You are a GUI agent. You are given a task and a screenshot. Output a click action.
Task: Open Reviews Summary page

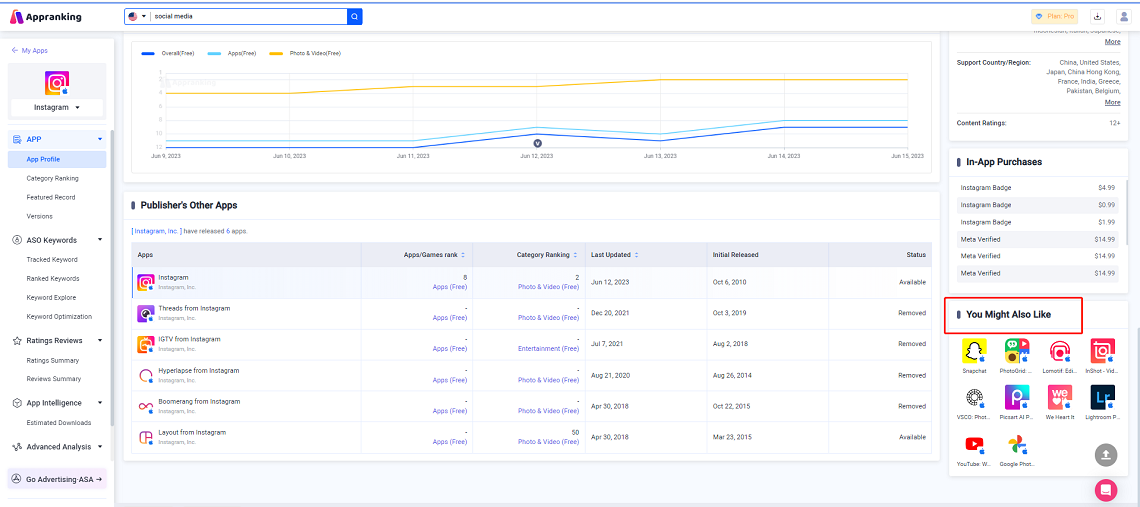tap(53, 378)
